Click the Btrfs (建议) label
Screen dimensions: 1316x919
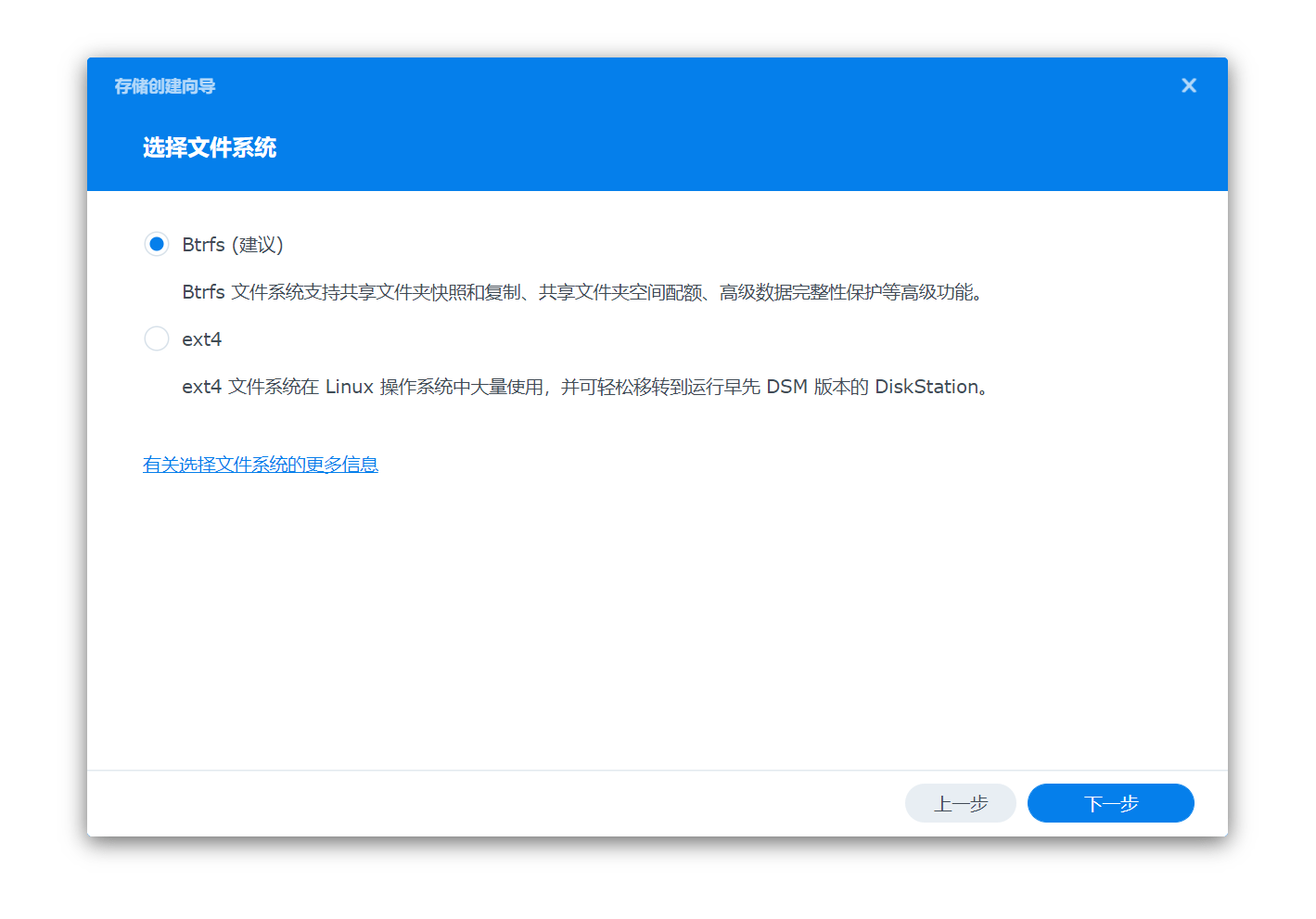(x=233, y=244)
